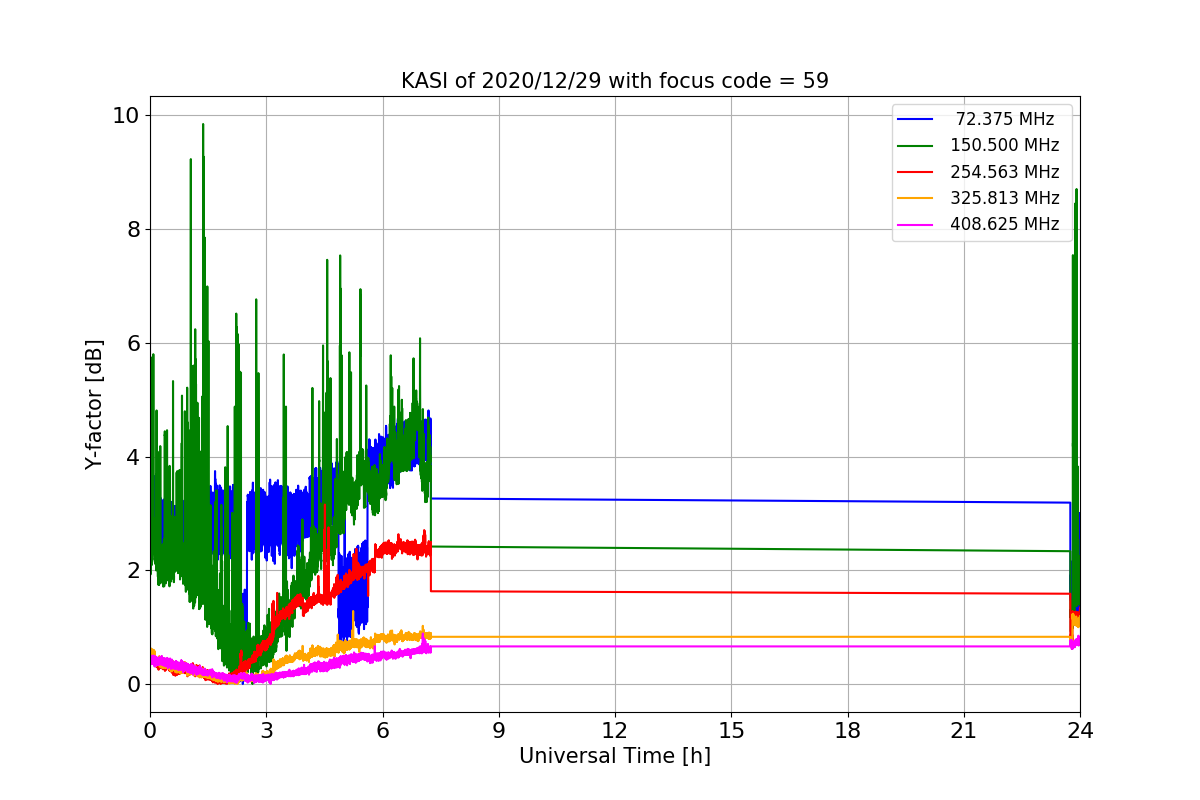
Task: Click the x-axis tick label 18
Action: point(848,731)
